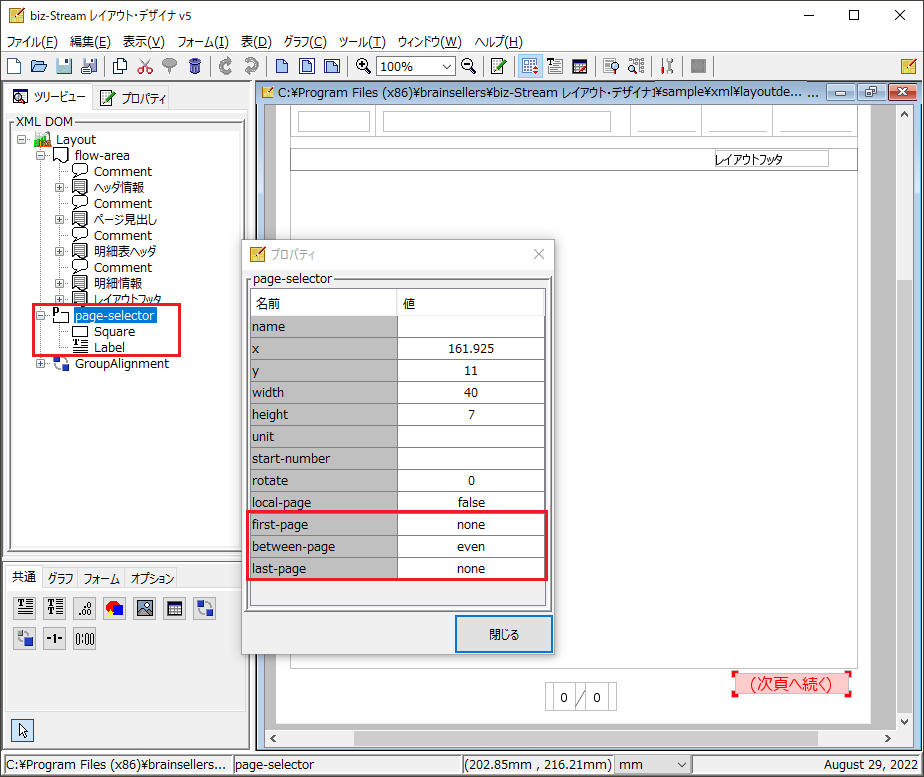This screenshot has height=777, width=924.
Task: Click the local-page value cell
Action: tap(471, 503)
